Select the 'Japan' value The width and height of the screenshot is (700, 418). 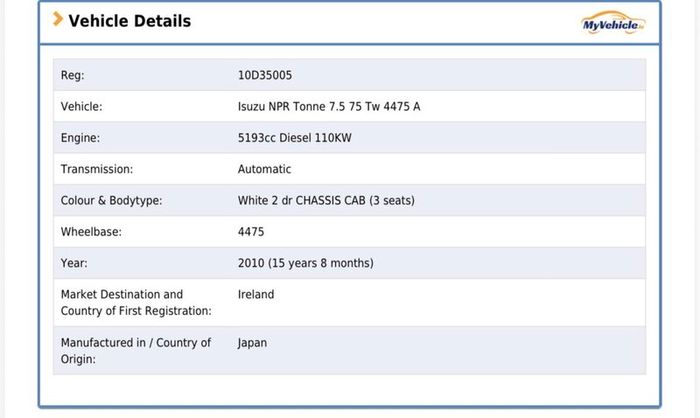point(252,343)
